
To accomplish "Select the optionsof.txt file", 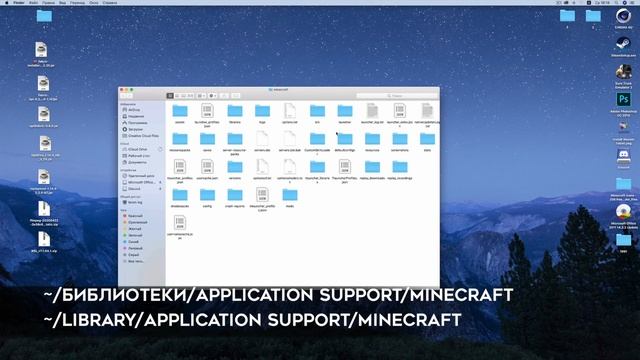I will tap(262, 167).
